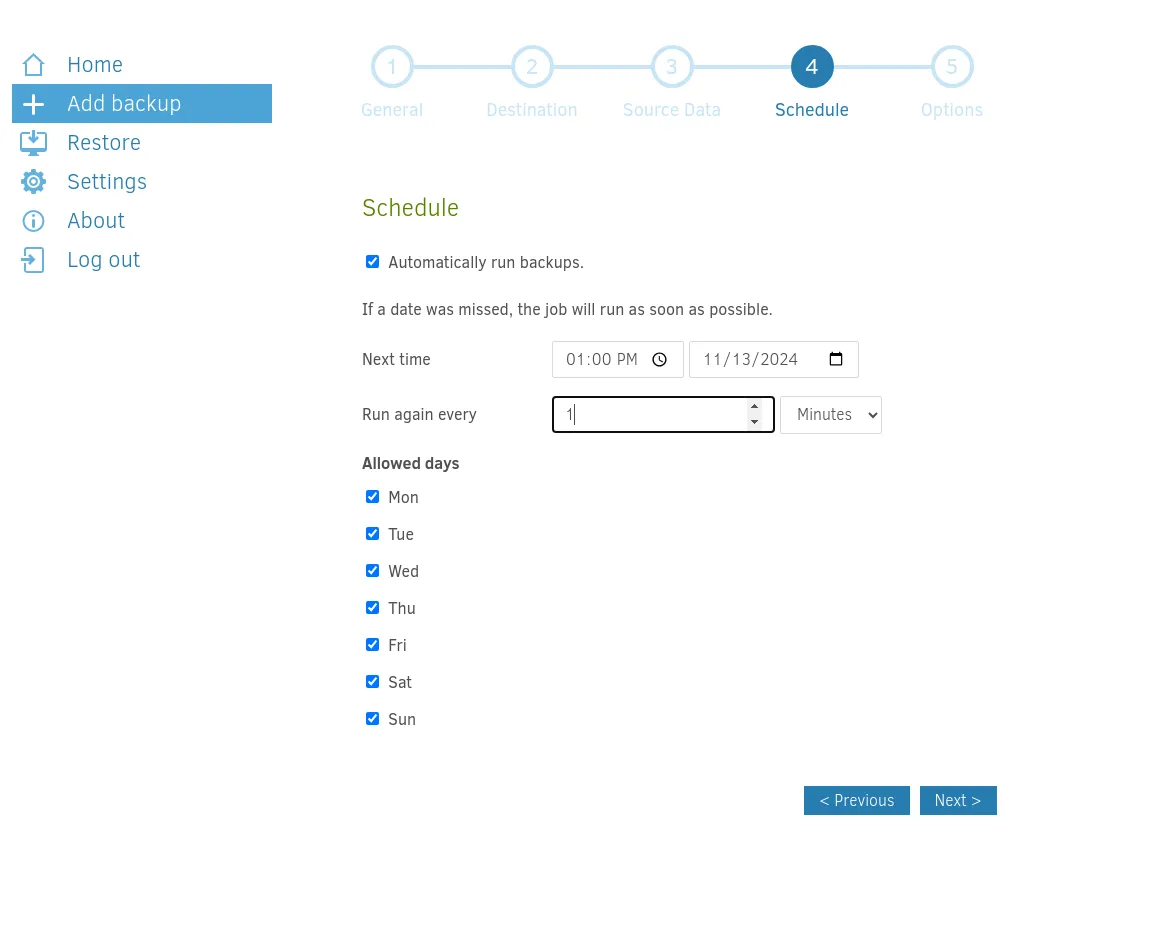Click the Next button

(x=958, y=801)
